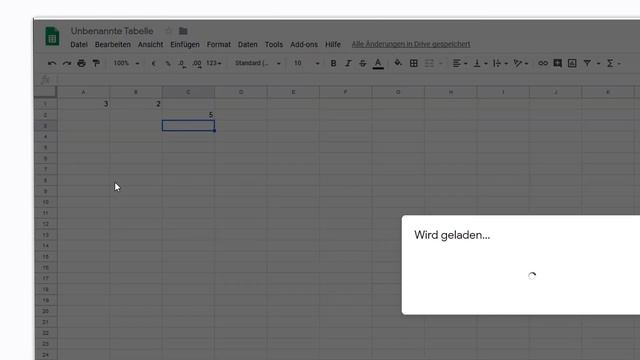Increase decimal places with the .00 icon
The height and width of the screenshot is (360, 640).
[x=197, y=64]
